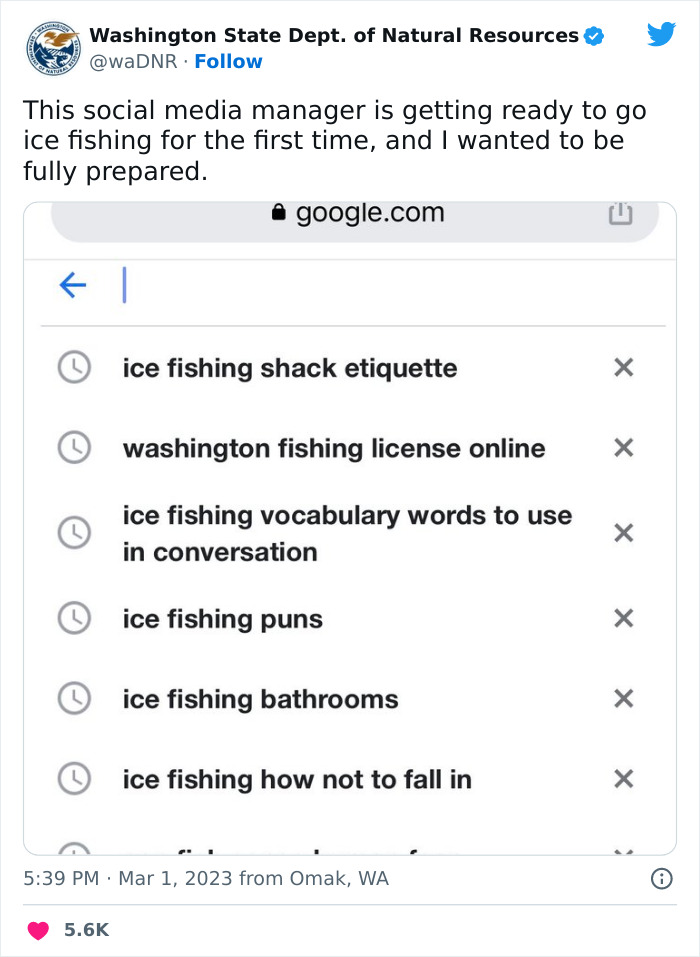
Task: Open the @waDNR handle link
Action: [x=135, y=62]
